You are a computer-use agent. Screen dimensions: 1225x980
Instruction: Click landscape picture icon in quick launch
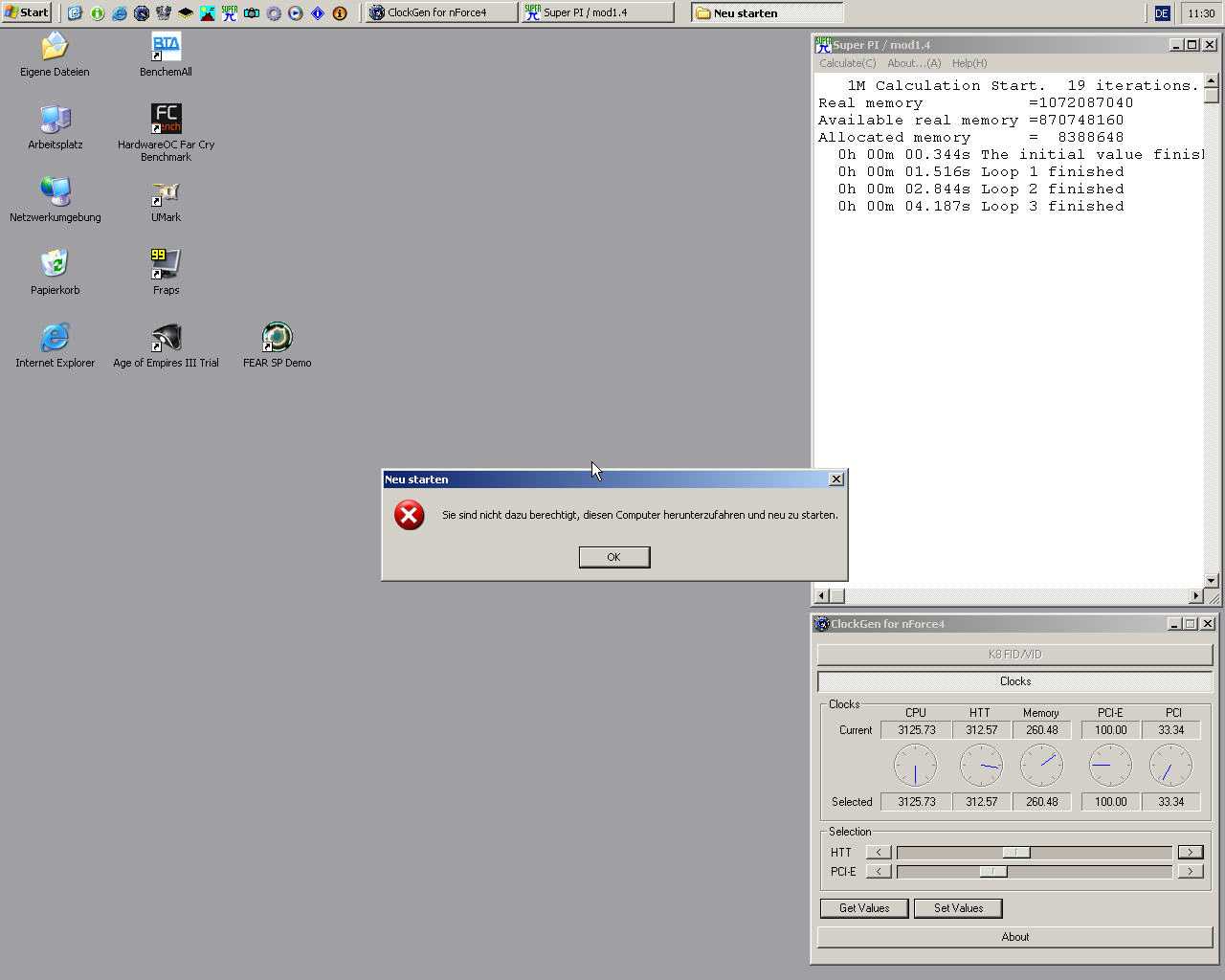tap(208, 13)
